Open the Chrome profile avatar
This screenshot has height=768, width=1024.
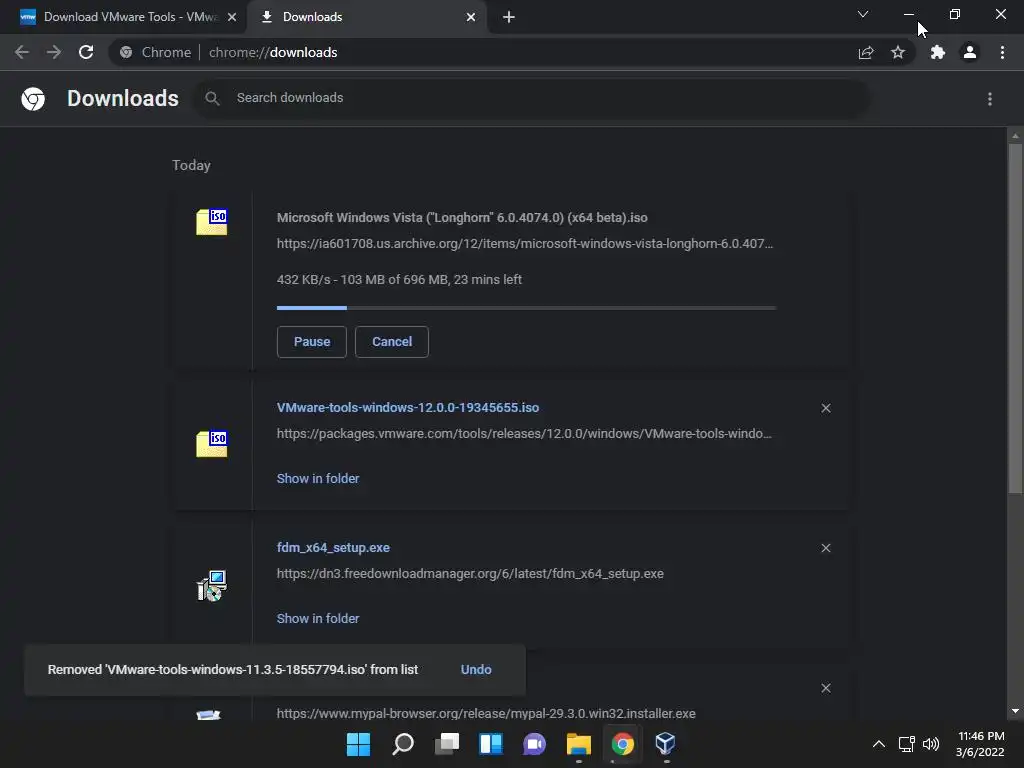pos(970,52)
